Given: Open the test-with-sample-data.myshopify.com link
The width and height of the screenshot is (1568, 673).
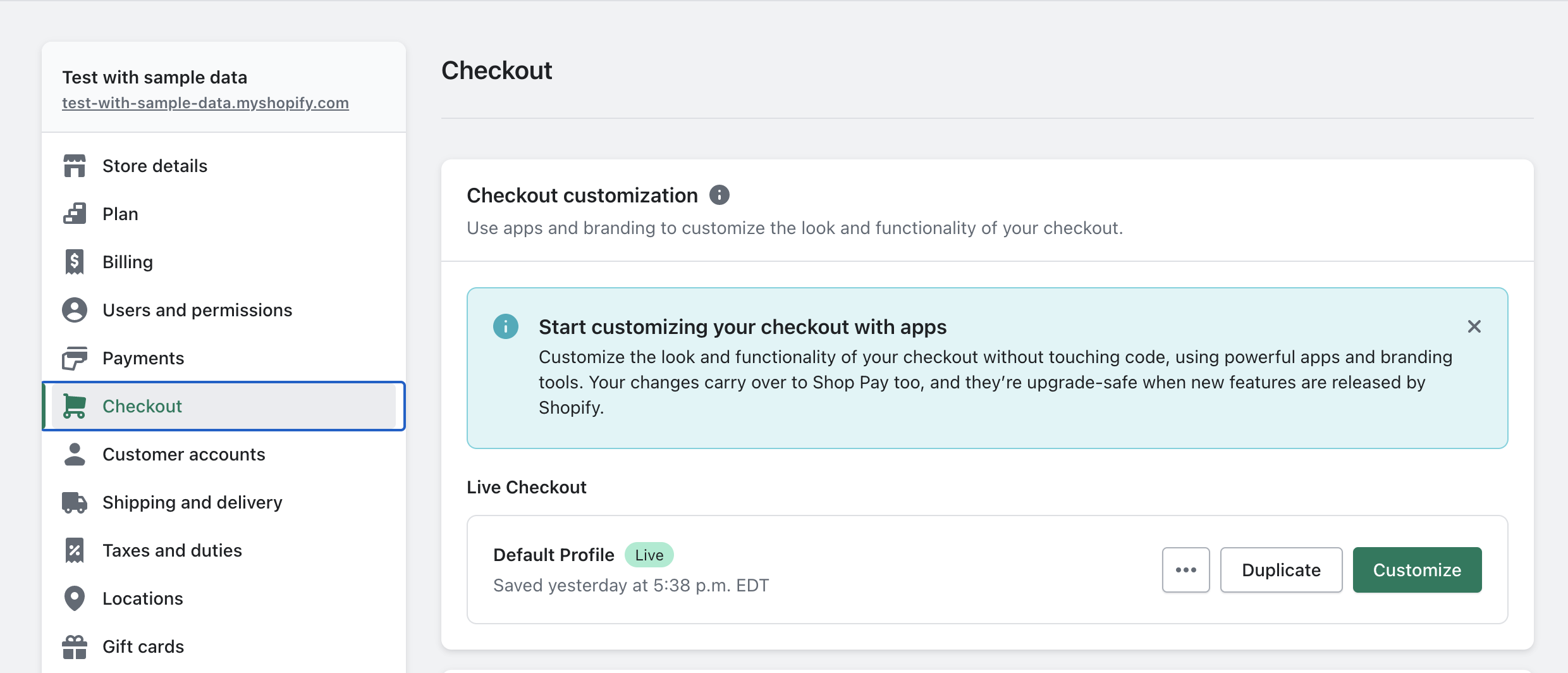Looking at the screenshot, I should point(205,102).
